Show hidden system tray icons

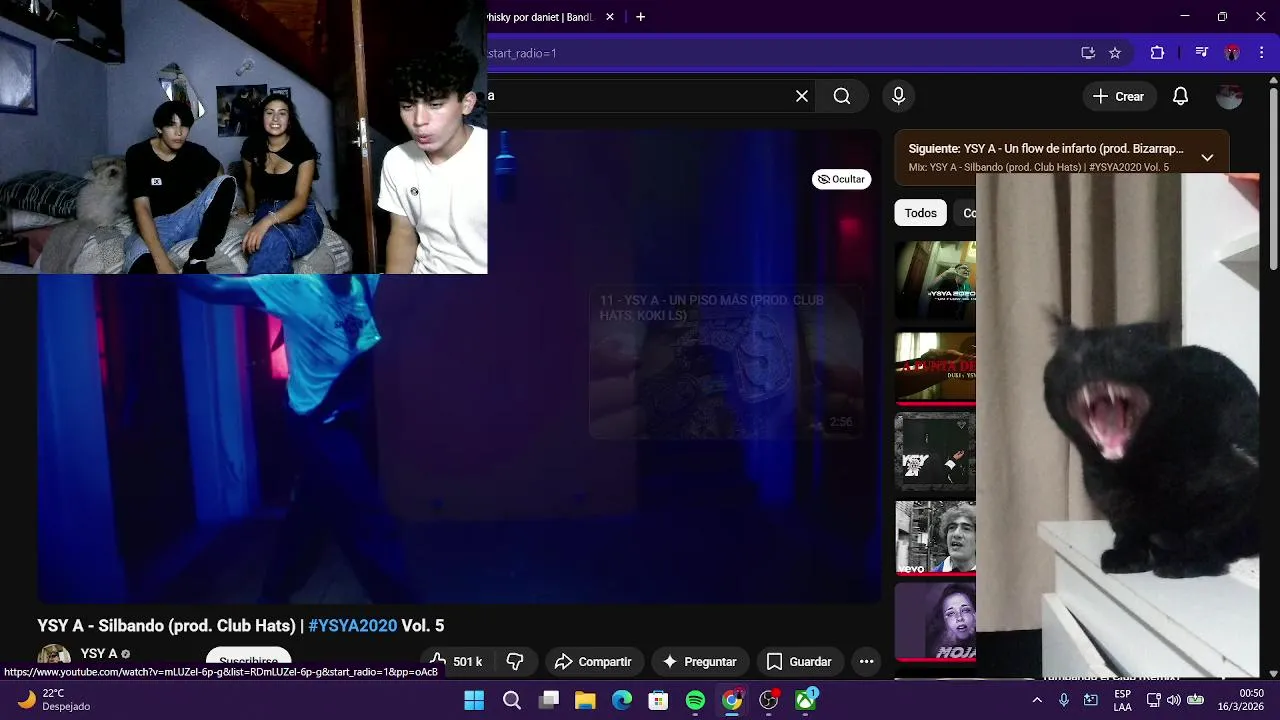pyautogui.click(x=1037, y=700)
